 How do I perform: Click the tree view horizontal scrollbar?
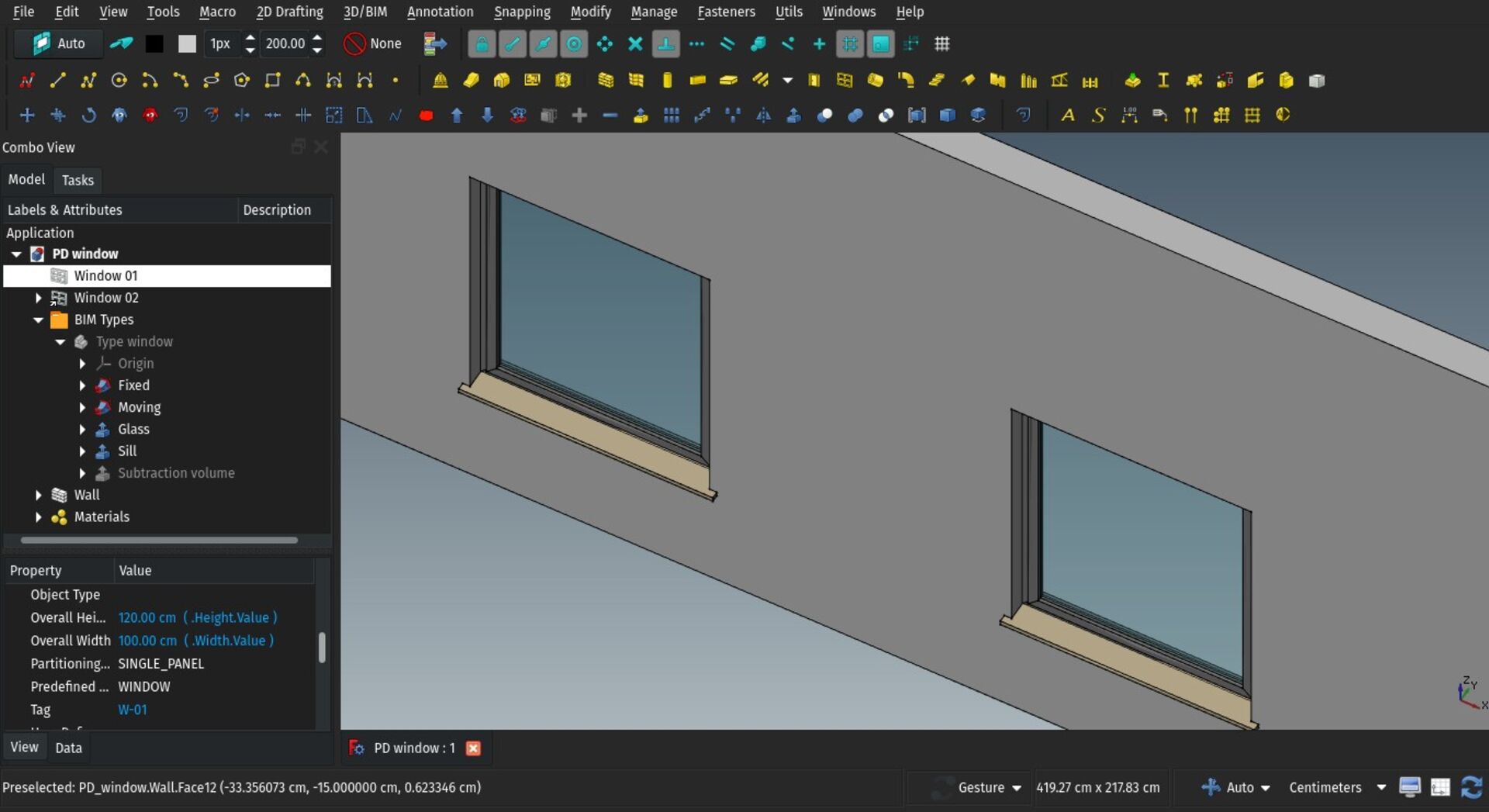click(x=160, y=540)
